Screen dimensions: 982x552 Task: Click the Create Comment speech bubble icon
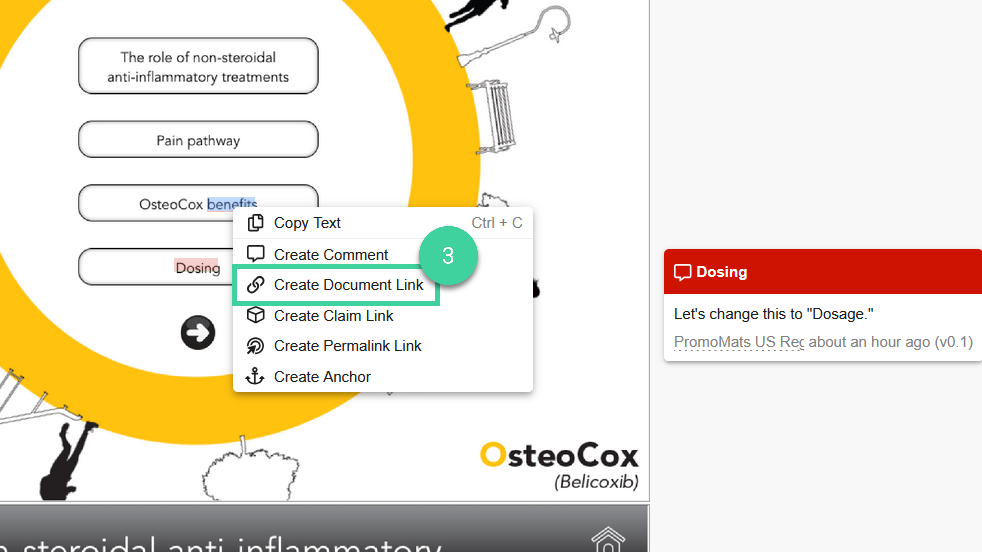[x=256, y=254]
